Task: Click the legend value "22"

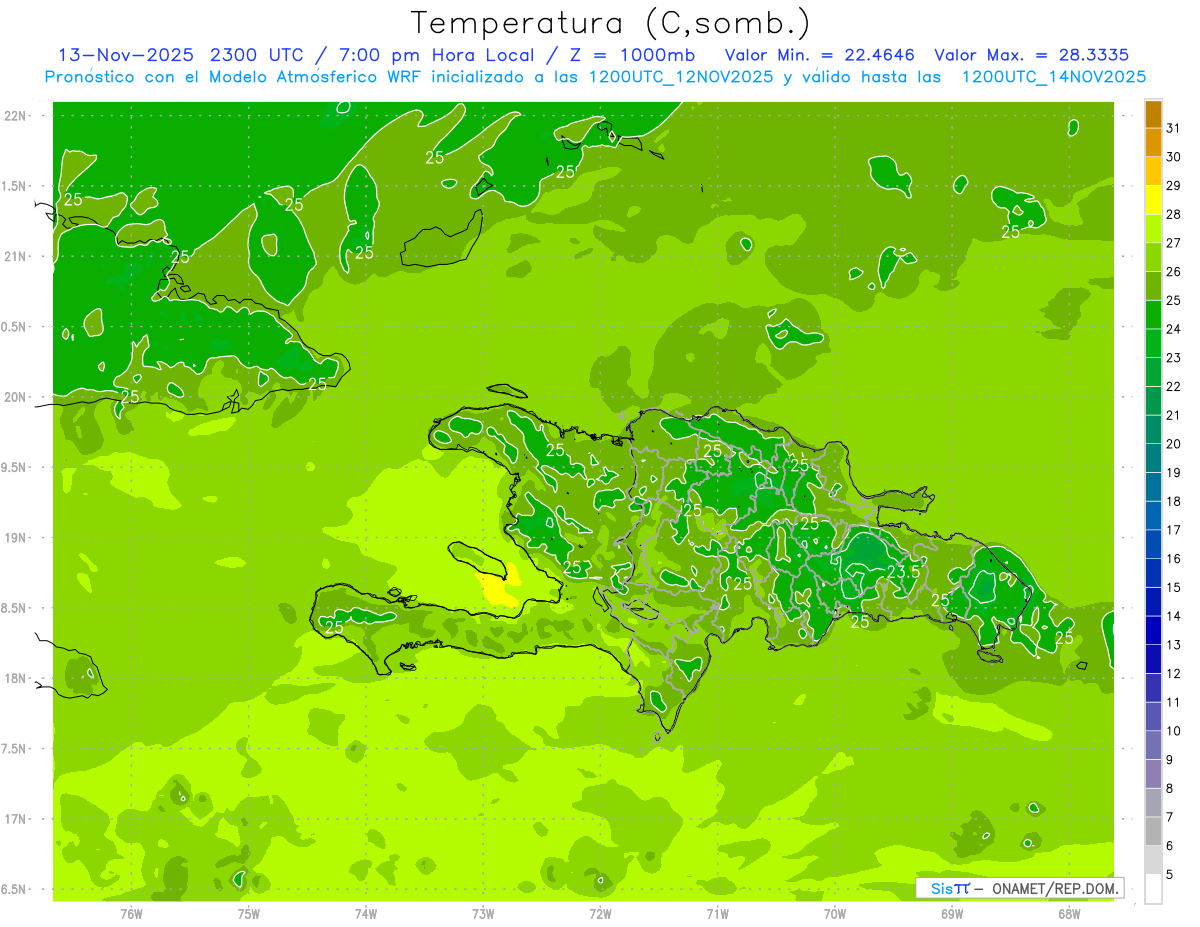Action: click(1174, 386)
